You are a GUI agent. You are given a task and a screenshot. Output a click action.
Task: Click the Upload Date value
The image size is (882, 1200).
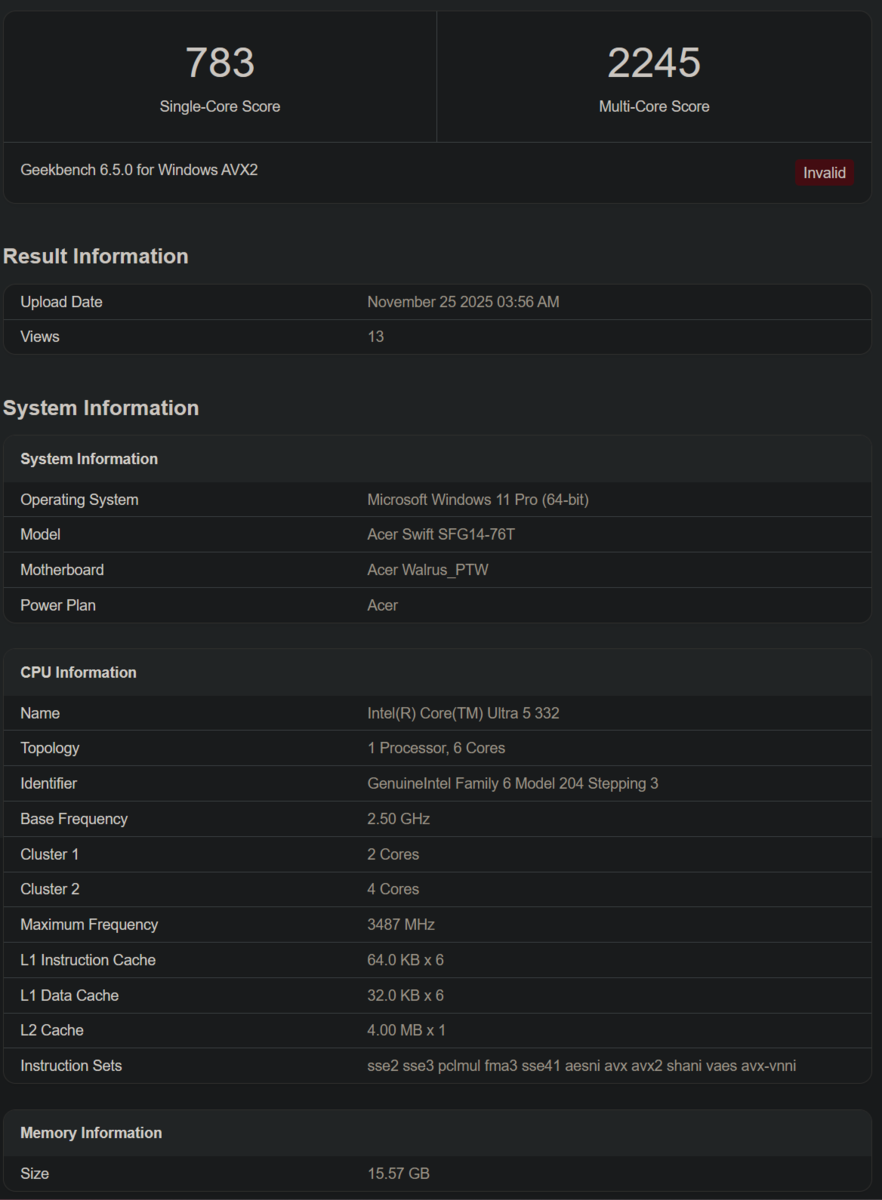tap(463, 302)
